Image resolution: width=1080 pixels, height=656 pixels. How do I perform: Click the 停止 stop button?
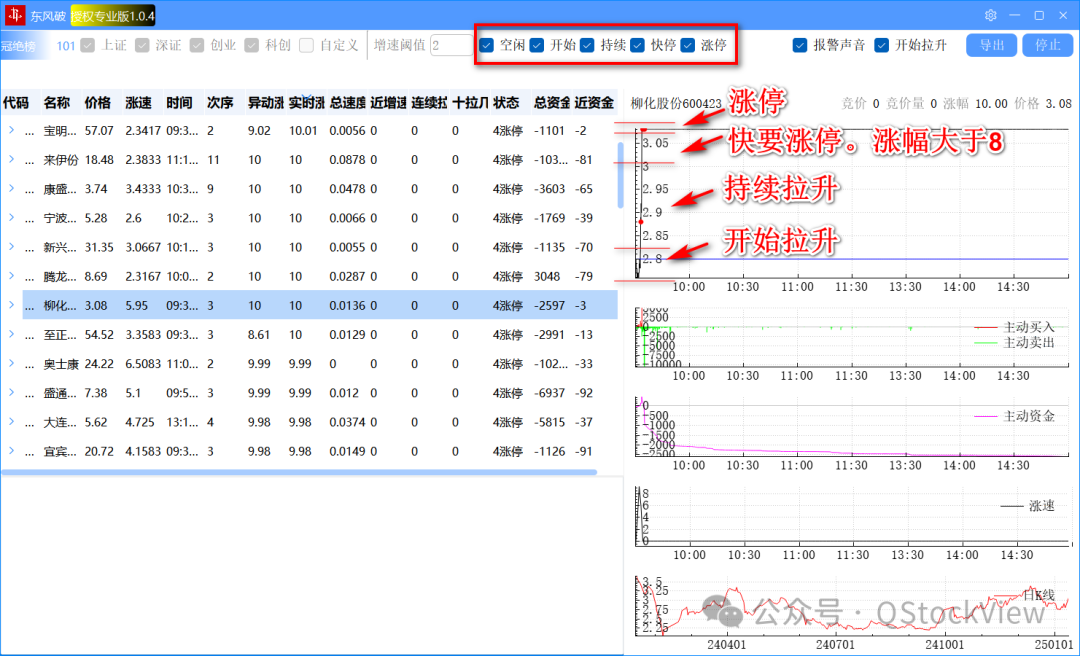click(1048, 45)
